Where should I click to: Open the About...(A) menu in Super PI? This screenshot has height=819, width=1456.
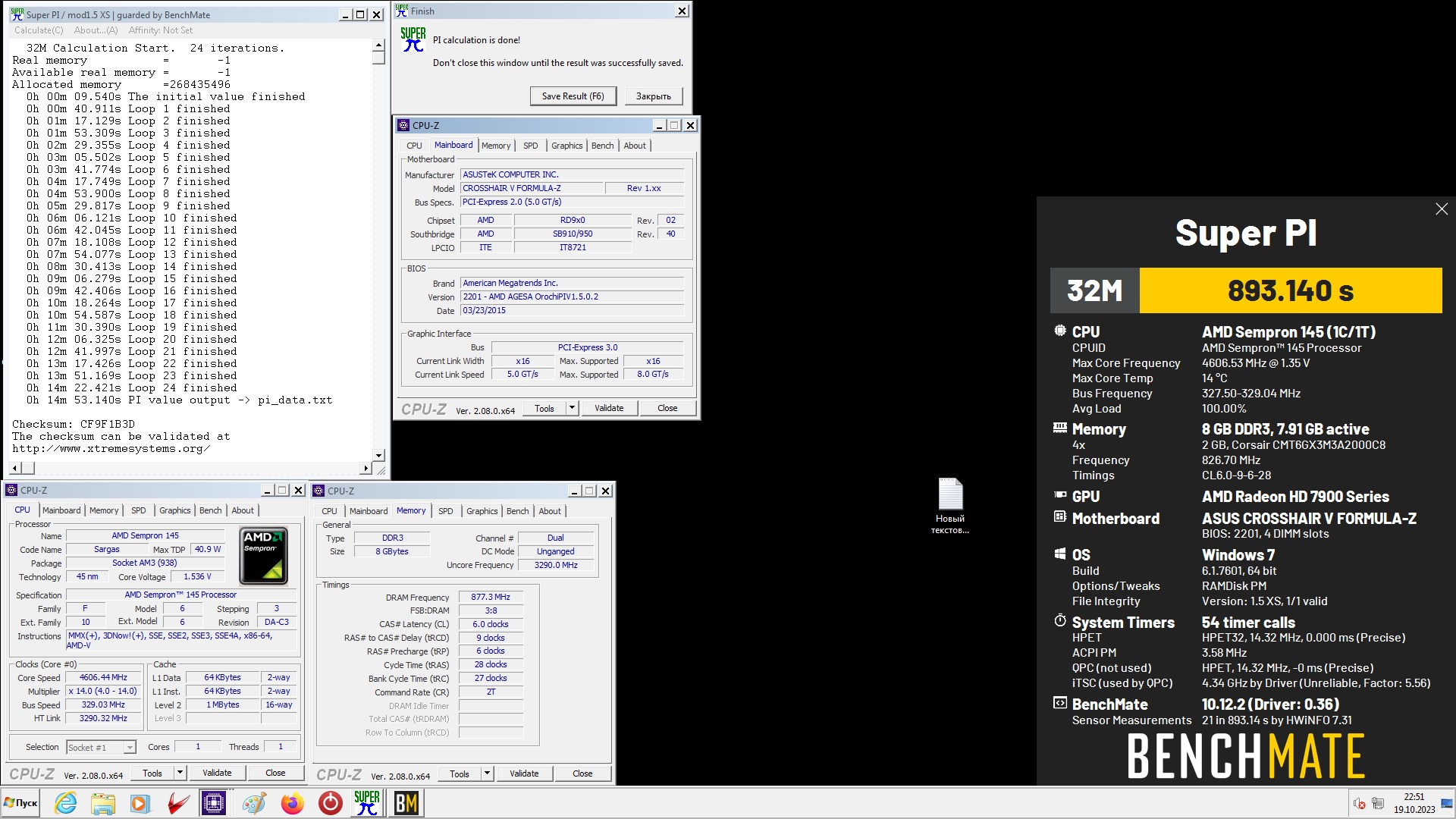[96, 30]
